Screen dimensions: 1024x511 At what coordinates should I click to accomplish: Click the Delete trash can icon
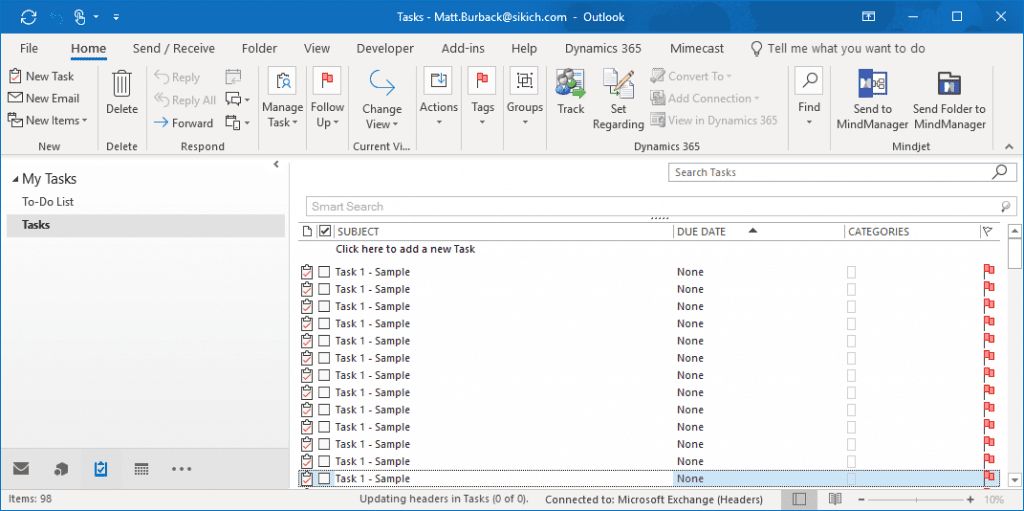tap(122, 84)
